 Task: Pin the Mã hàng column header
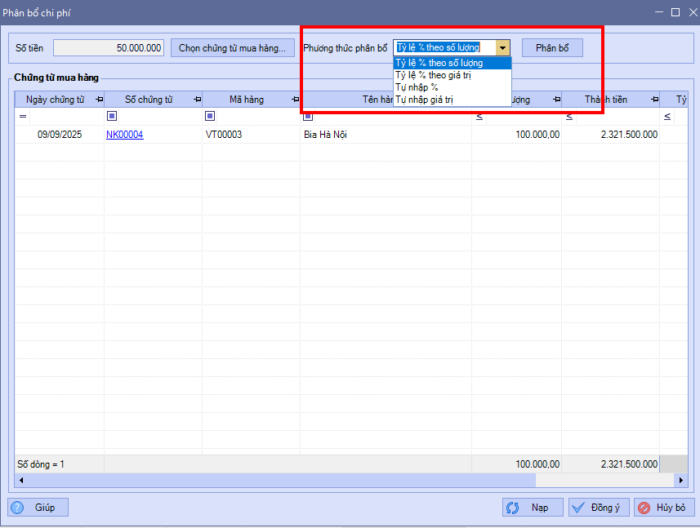pyautogui.click(x=294, y=99)
